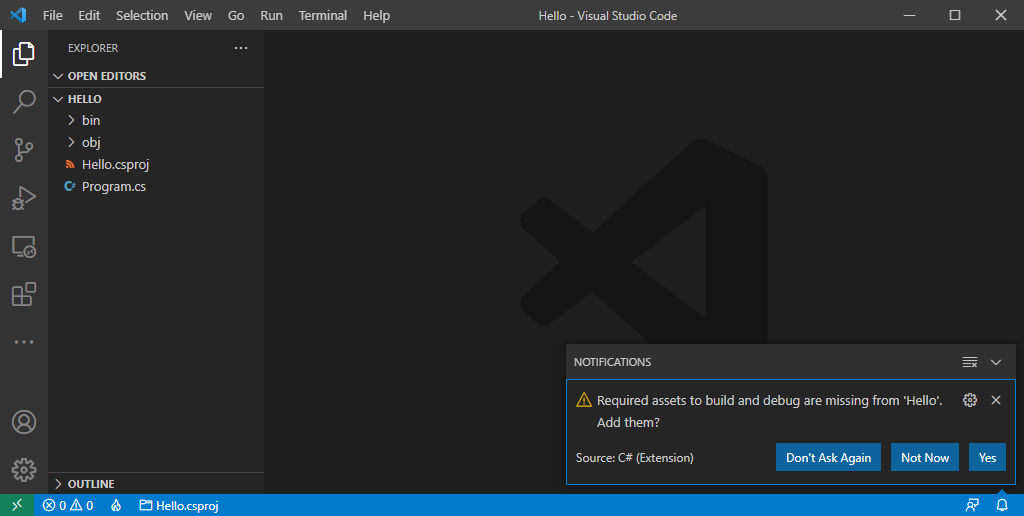Collapse the HELLO folder section
Image resolution: width=1024 pixels, height=516 pixels.
(x=156, y=99)
